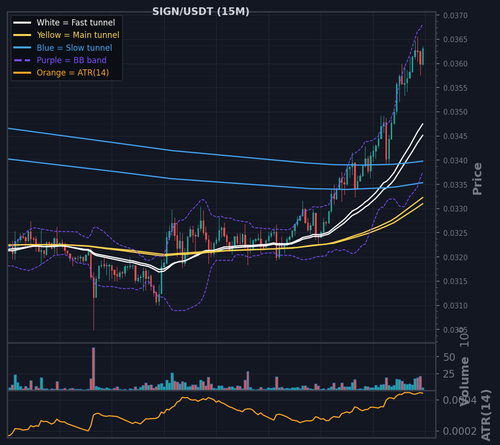This screenshot has width=500, height=445.
Task: Click the 0.0365 price axis label
Action: pos(455,39)
